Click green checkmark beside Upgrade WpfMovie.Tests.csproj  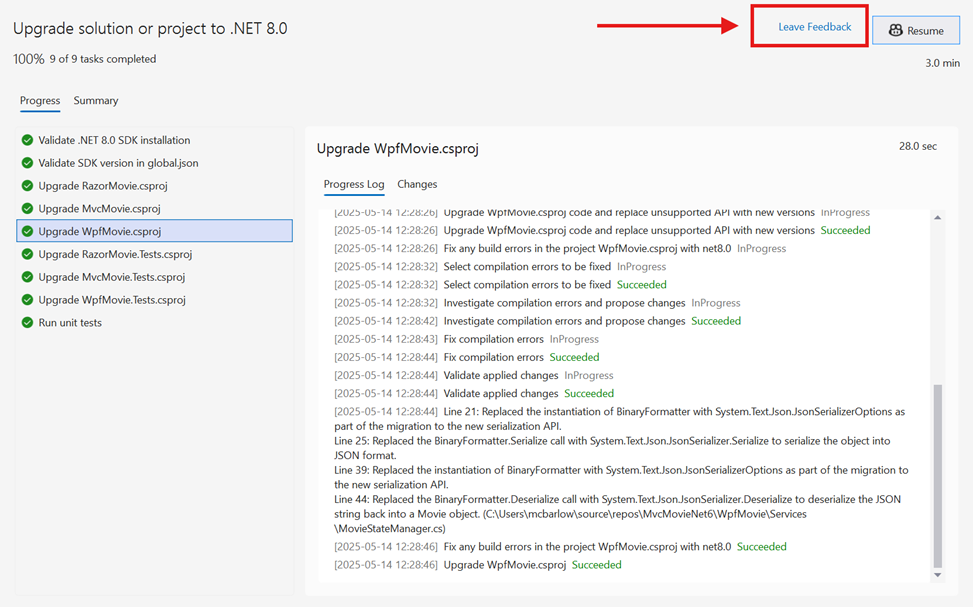click(28, 300)
